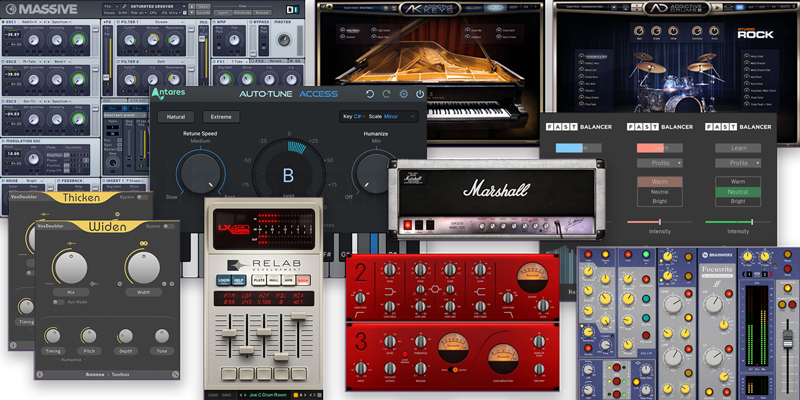The width and height of the screenshot is (800, 400).
Task: Click the Master knob in Massive
Action: [284, 39]
